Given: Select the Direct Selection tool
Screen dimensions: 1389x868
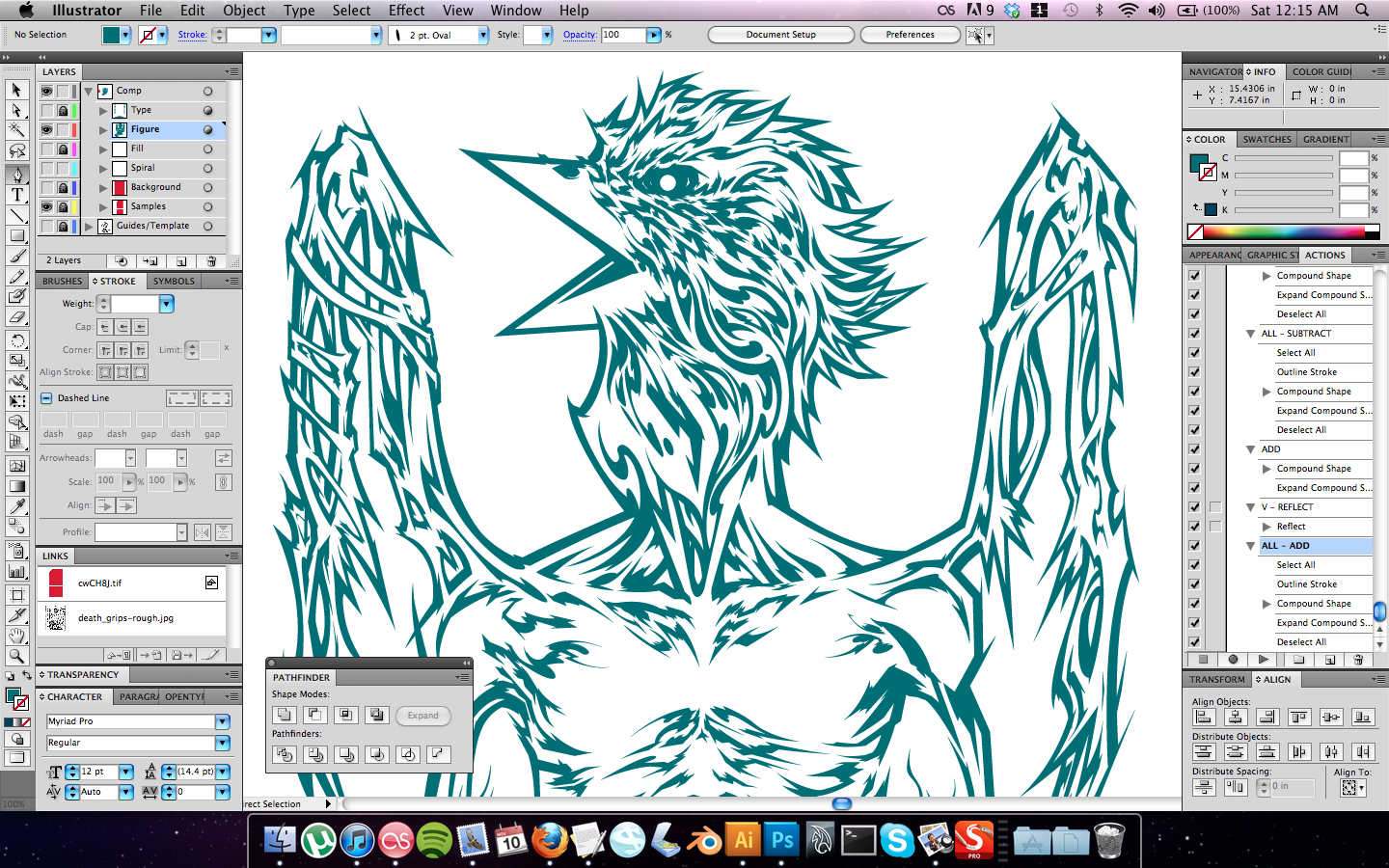Looking at the screenshot, I should 16,110.
